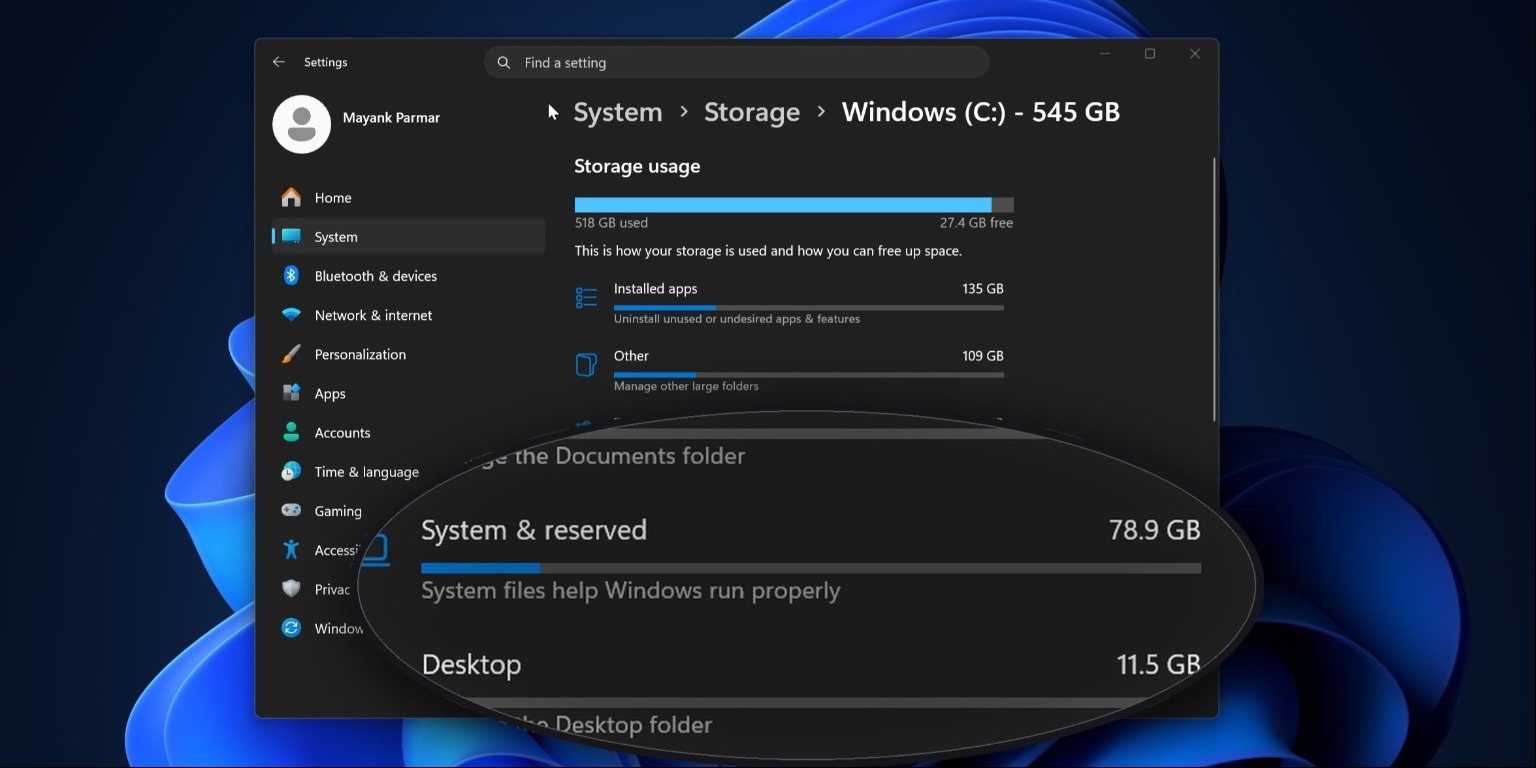The width and height of the screenshot is (1536, 768).
Task: Click the Mayank Parmar user name
Action: coord(391,117)
